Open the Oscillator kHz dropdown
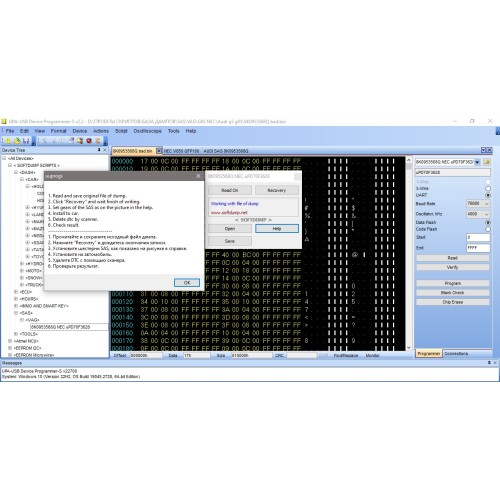The width and height of the screenshot is (500, 500). 487,214
